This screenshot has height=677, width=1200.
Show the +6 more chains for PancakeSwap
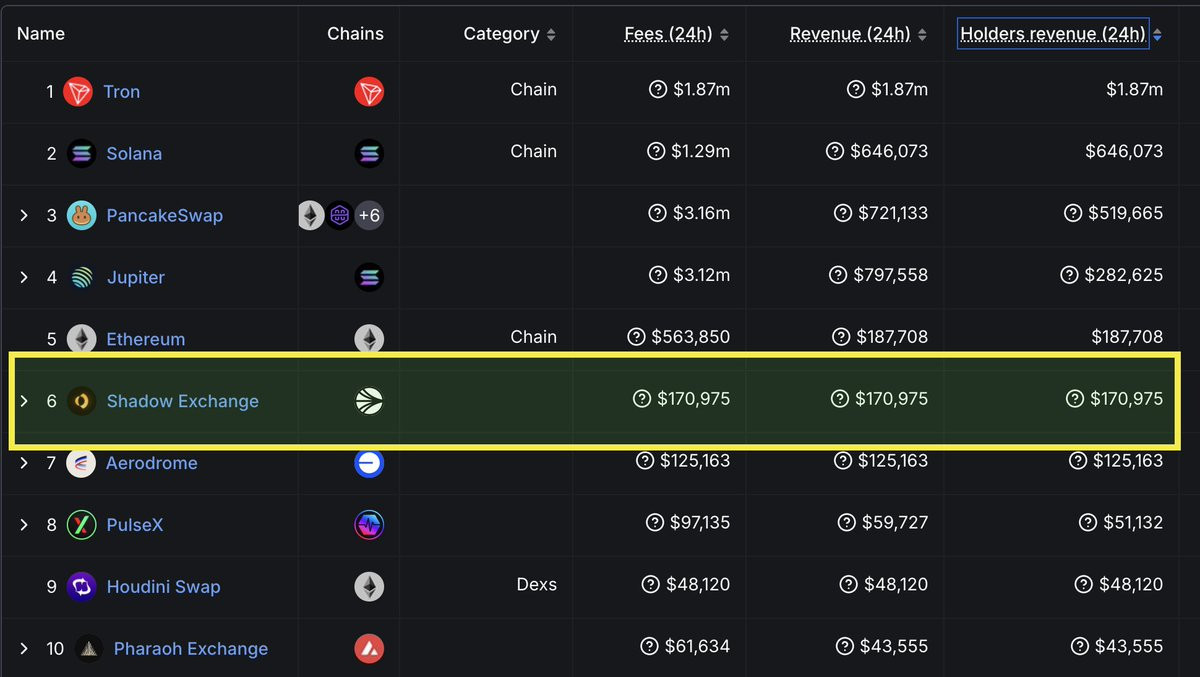[369, 216]
